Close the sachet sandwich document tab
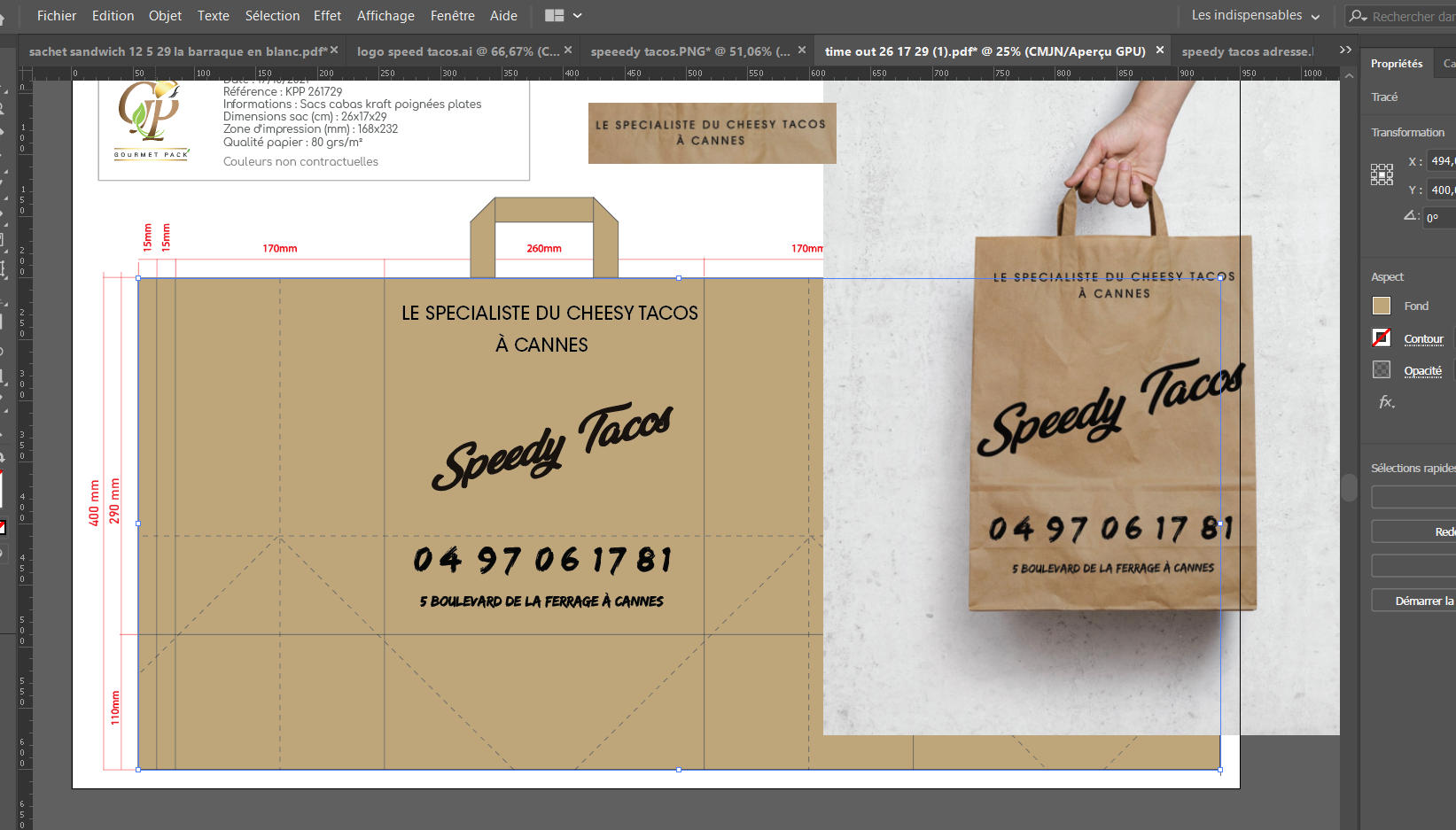 click(334, 50)
